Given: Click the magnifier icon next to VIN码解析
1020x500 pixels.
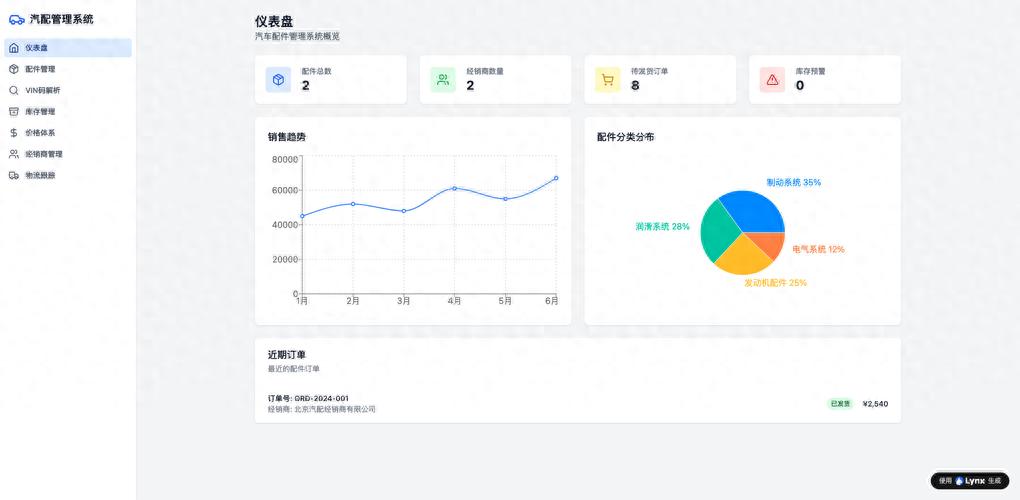Looking at the screenshot, I should click(14, 90).
